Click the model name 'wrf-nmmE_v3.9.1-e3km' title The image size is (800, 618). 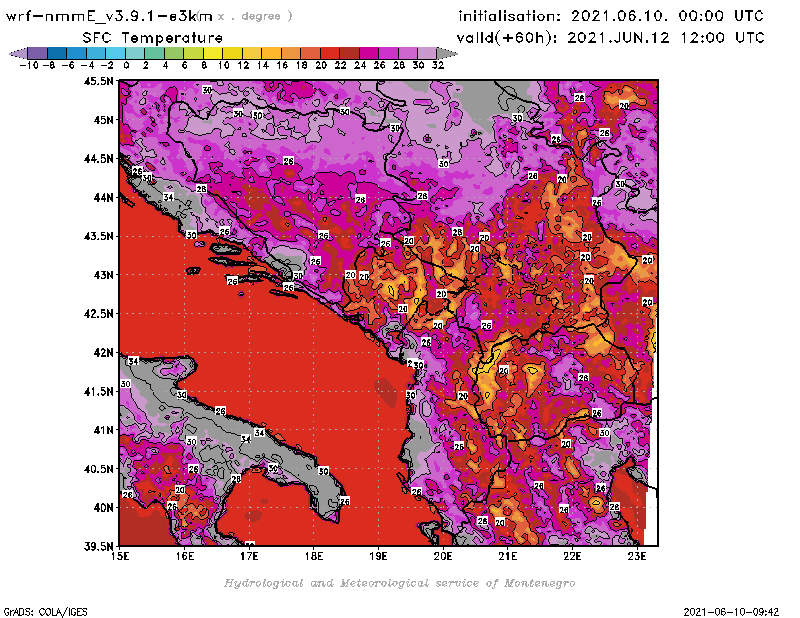(109, 16)
